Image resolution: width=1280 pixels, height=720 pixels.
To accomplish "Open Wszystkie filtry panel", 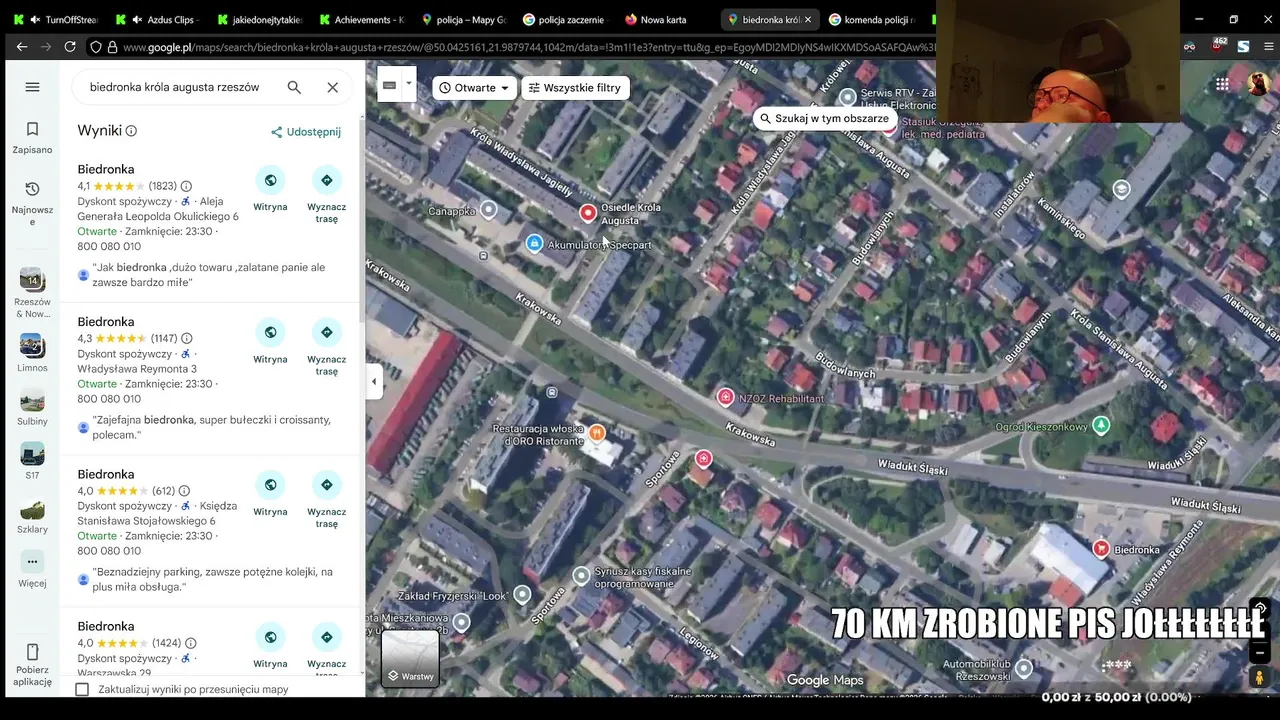I will 575,88.
